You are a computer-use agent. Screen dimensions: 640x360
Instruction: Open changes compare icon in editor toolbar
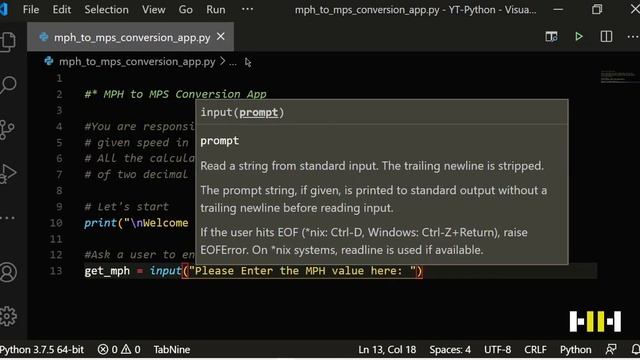tap(551, 37)
